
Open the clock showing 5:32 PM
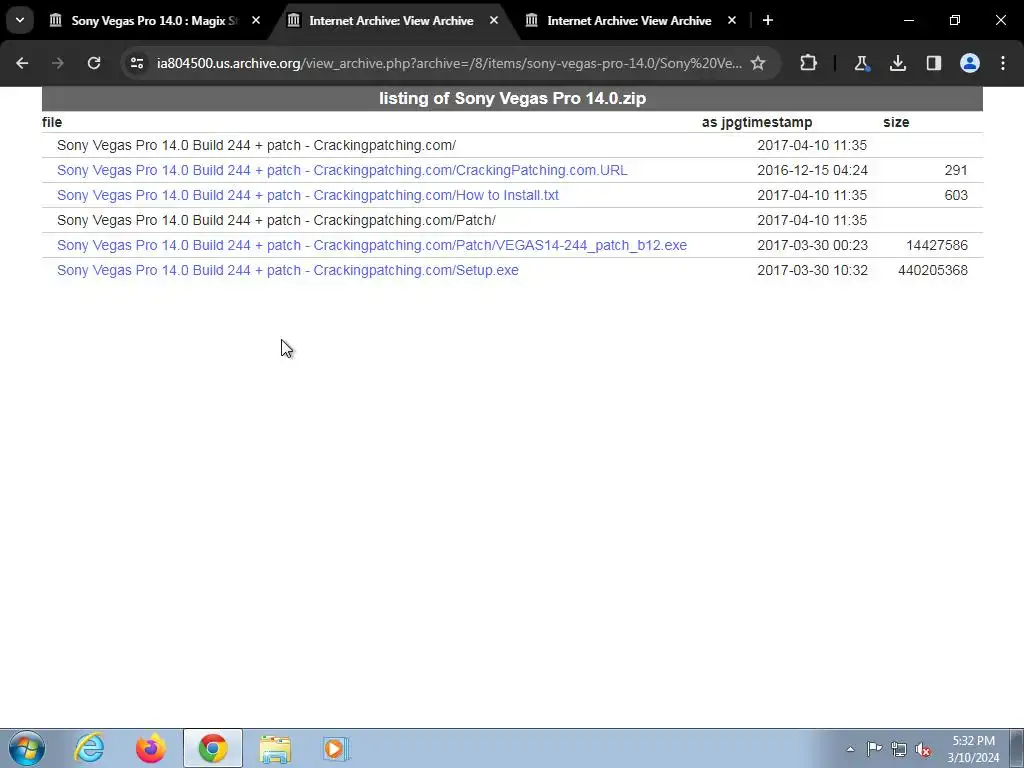click(x=973, y=749)
